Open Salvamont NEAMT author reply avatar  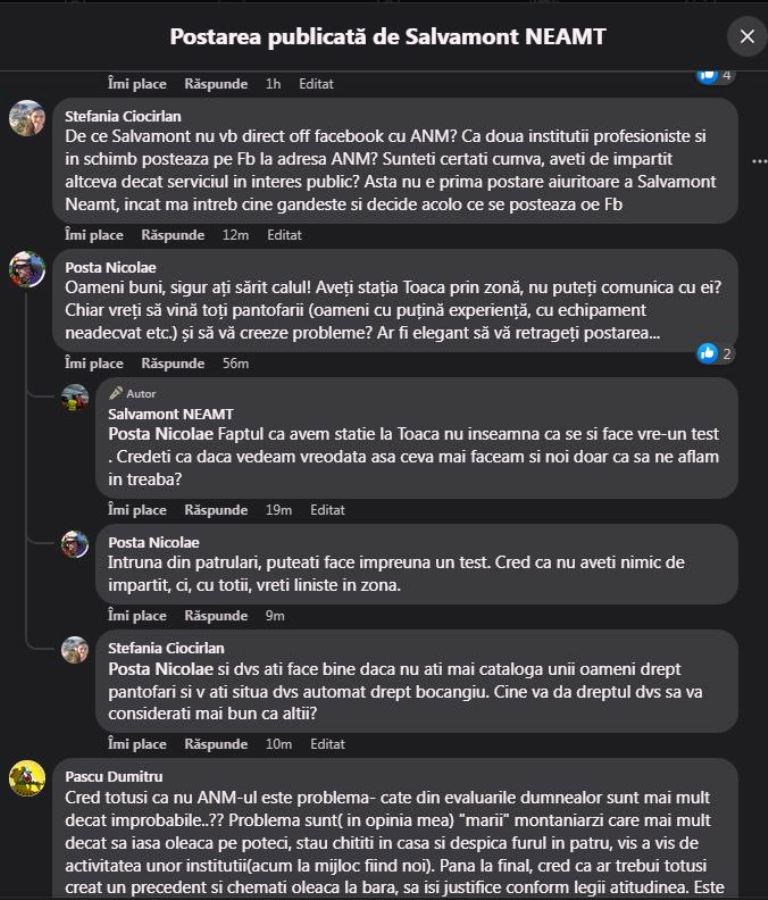point(75,397)
